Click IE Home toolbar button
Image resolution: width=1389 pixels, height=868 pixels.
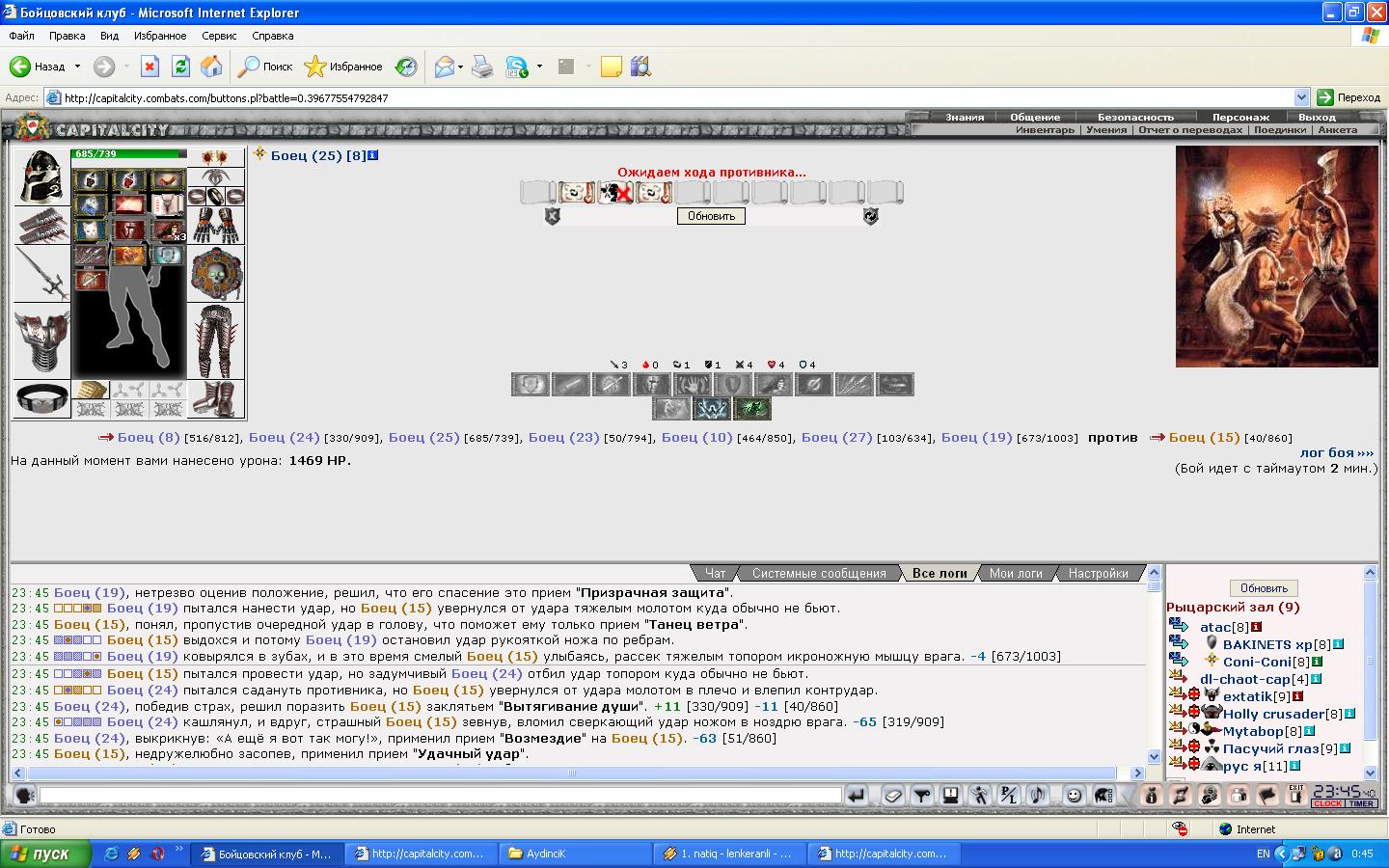[211, 67]
